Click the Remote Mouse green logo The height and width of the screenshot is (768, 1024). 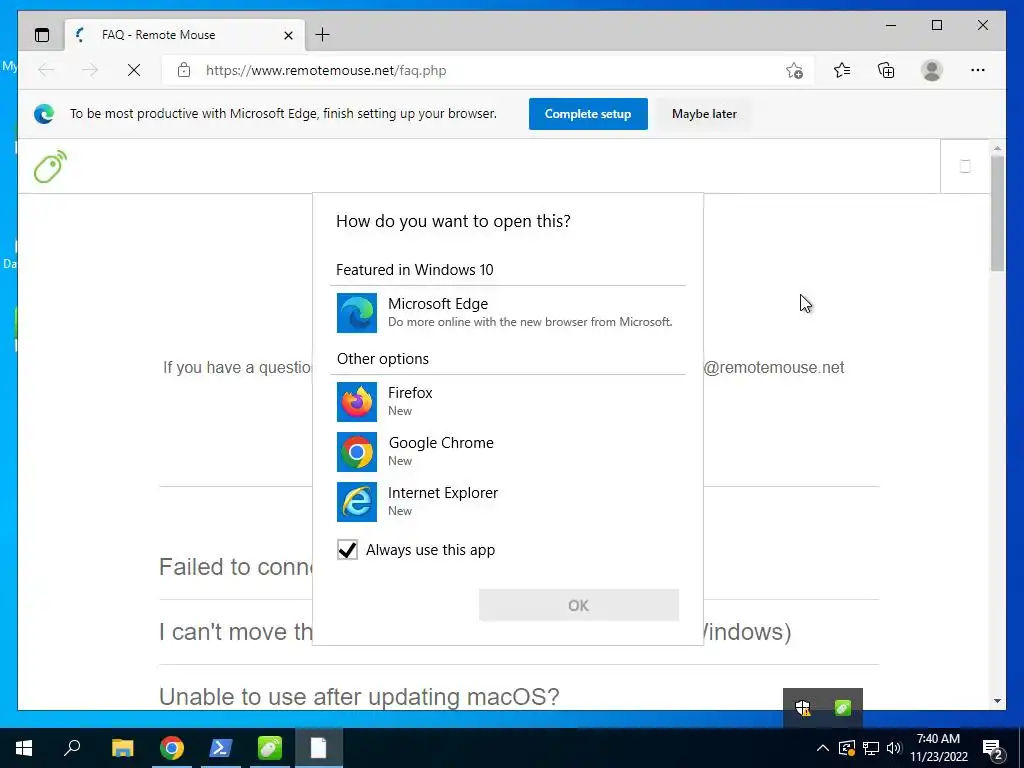[50, 167]
